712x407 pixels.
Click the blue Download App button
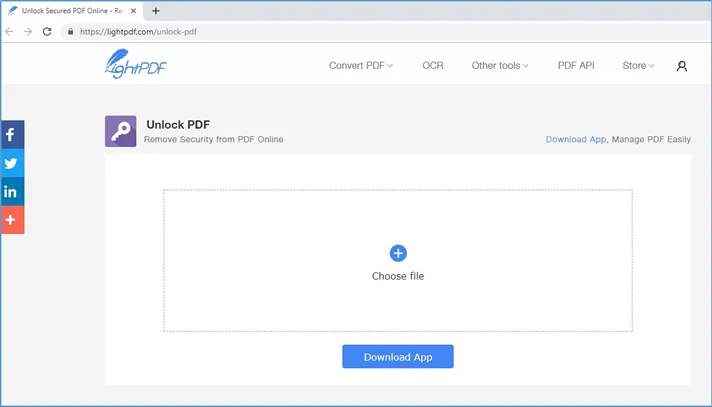(398, 357)
